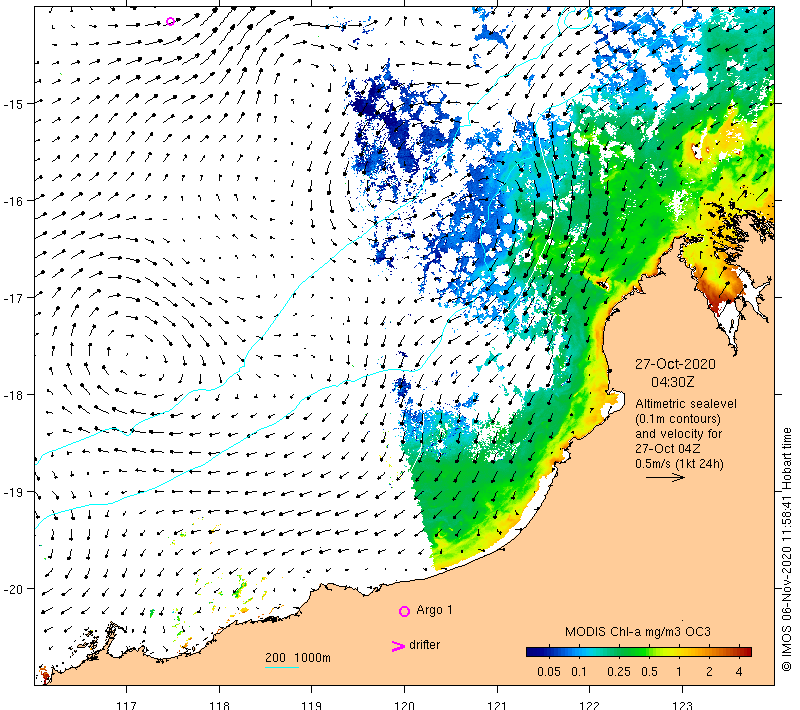Click the 'drifter' legend label

coord(424,645)
